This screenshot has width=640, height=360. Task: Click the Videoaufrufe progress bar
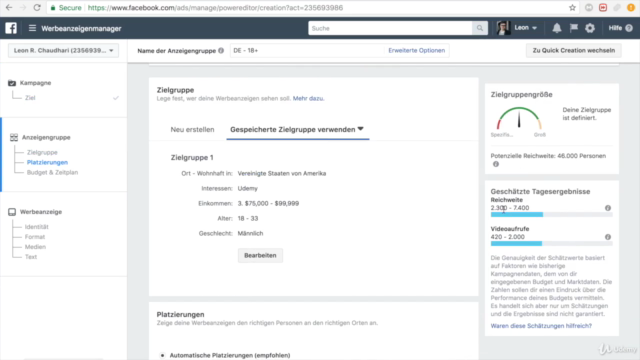[551, 243]
